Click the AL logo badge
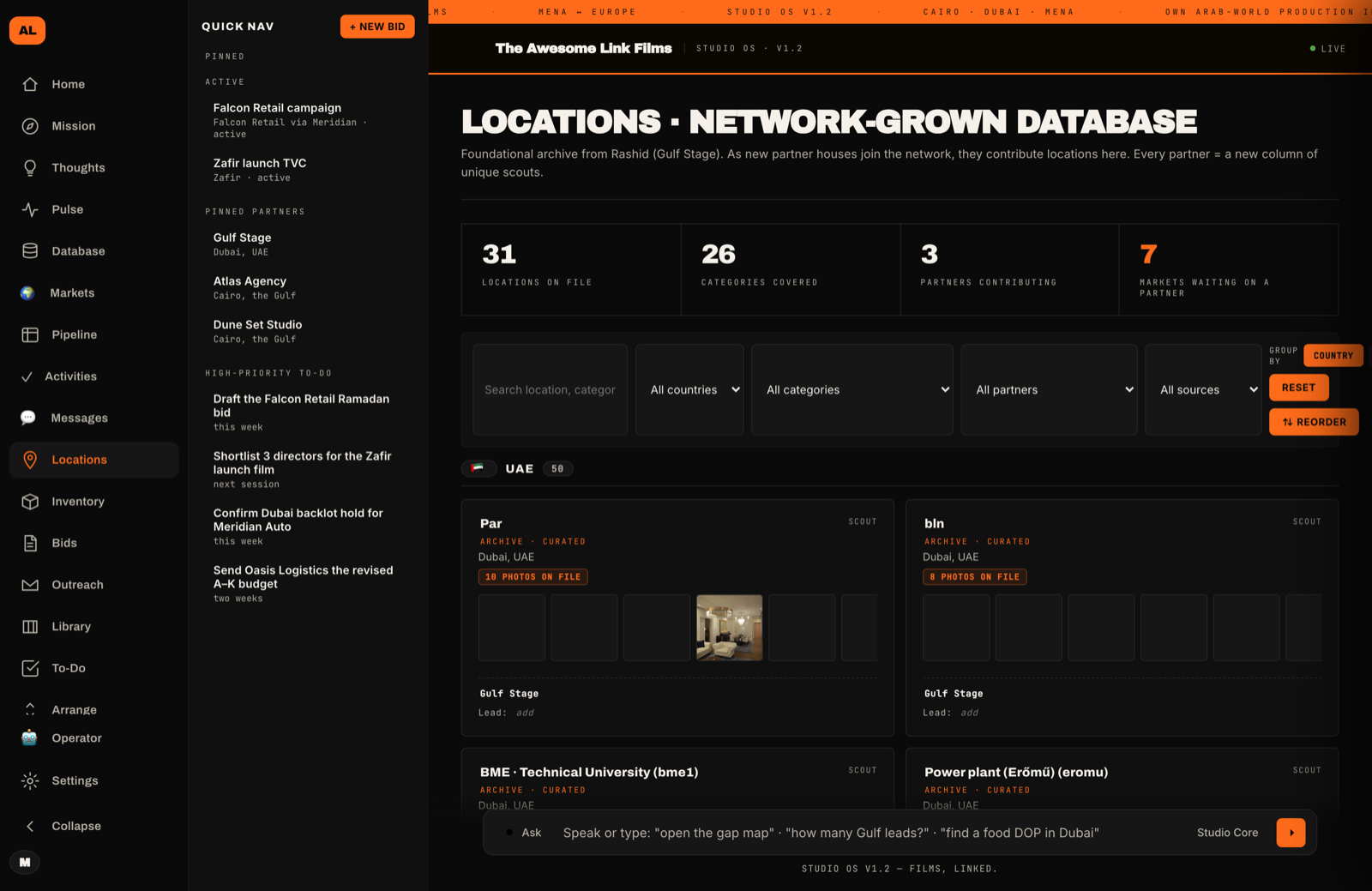1372x891 pixels. coord(27,30)
